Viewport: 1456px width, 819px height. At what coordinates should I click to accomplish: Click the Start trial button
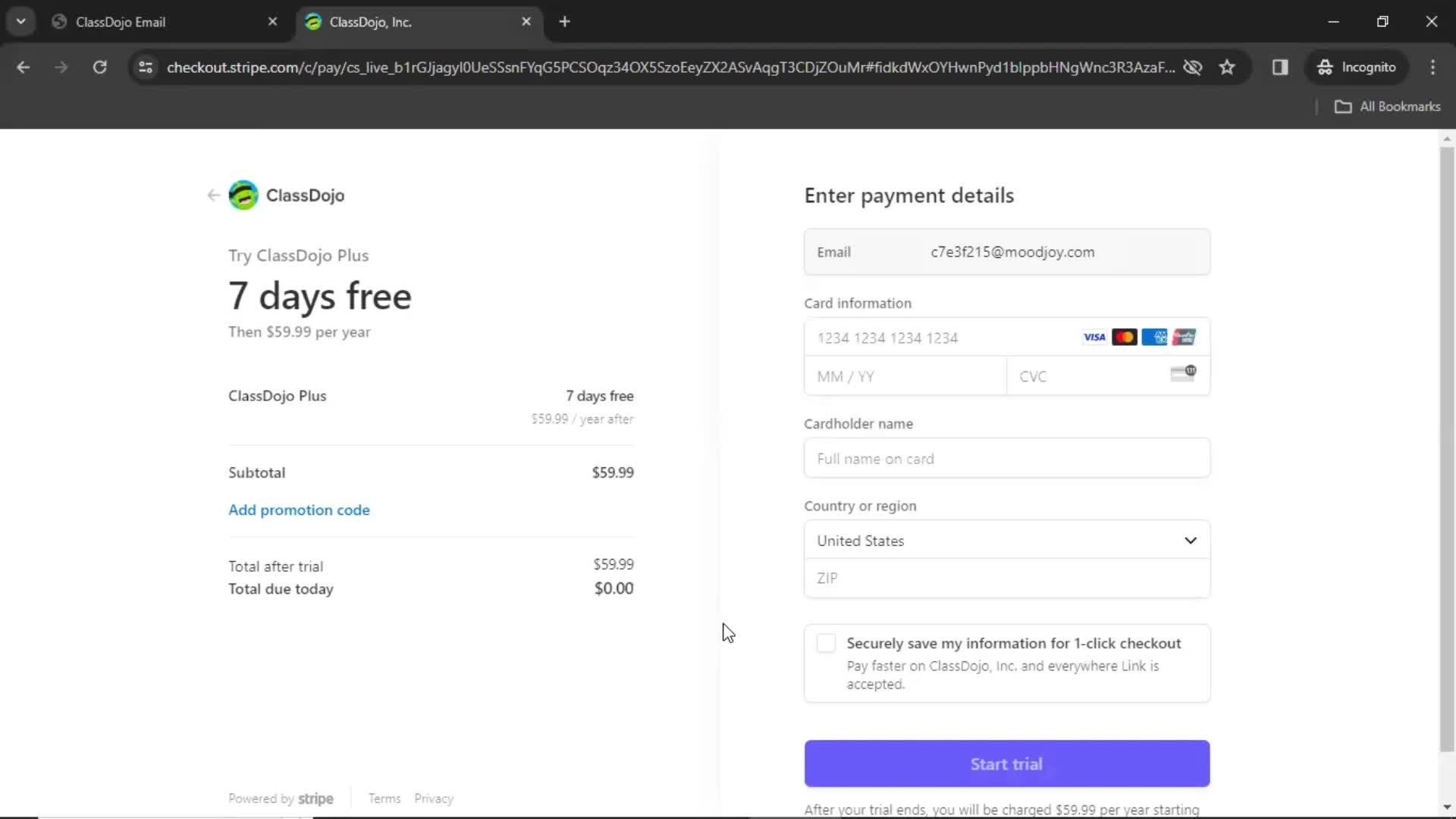point(1007,764)
